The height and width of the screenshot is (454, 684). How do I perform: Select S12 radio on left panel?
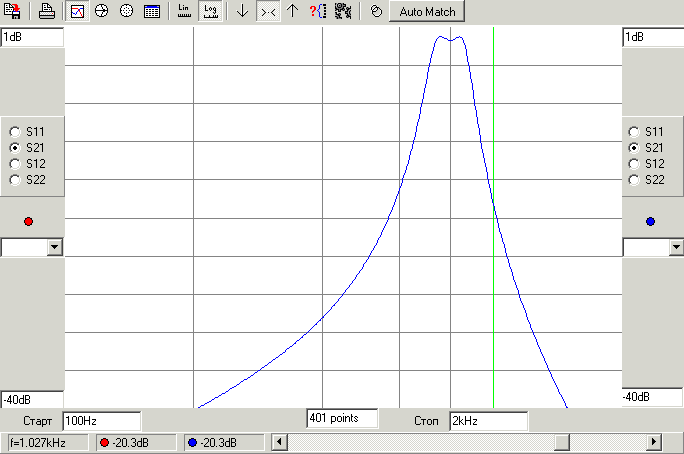pyautogui.click(x=15, y=164)
